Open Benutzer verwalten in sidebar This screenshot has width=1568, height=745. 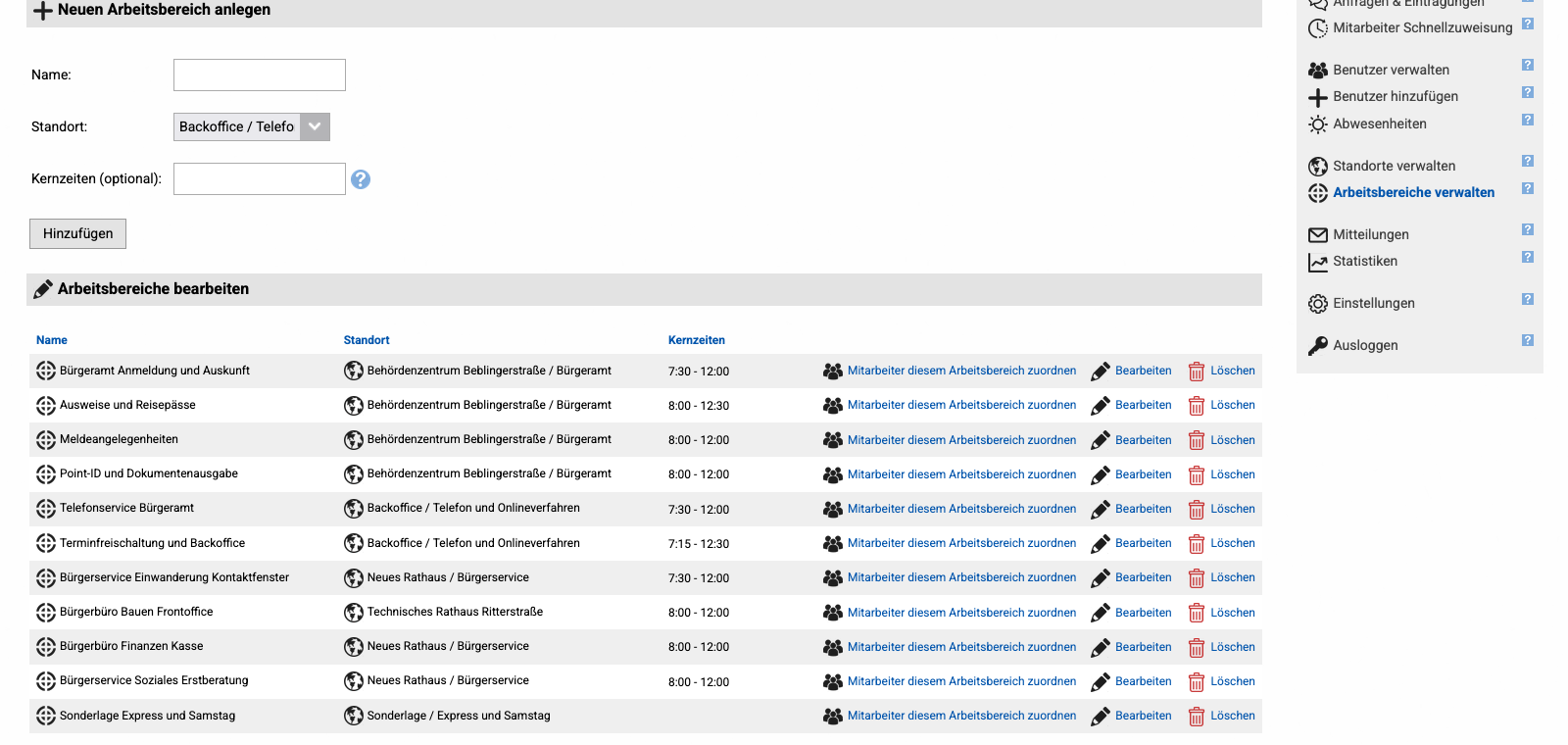[x=1391, y=70]
